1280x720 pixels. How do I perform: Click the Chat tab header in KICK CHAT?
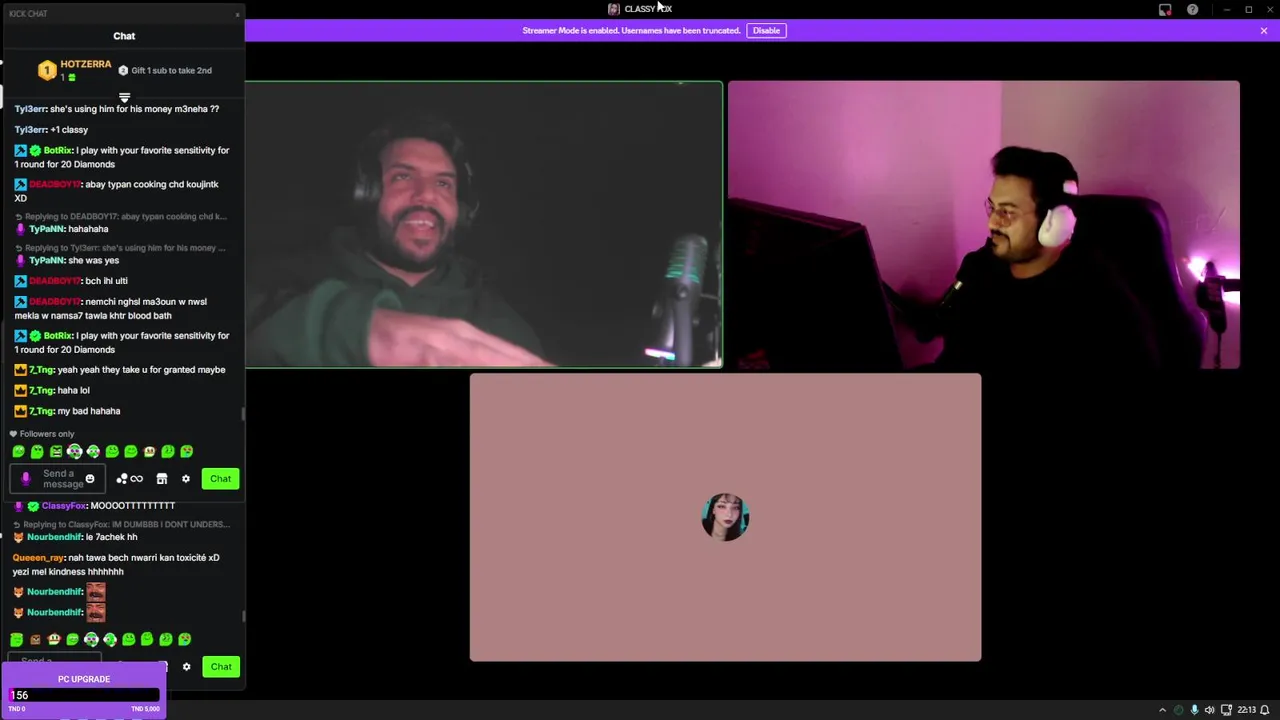point(124,36)
